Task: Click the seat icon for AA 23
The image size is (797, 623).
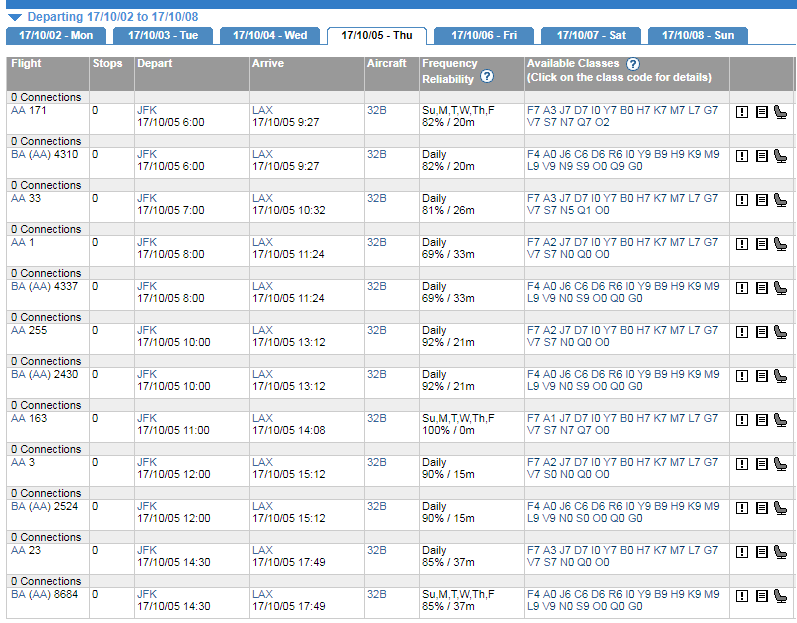Action: pos(781,552)
